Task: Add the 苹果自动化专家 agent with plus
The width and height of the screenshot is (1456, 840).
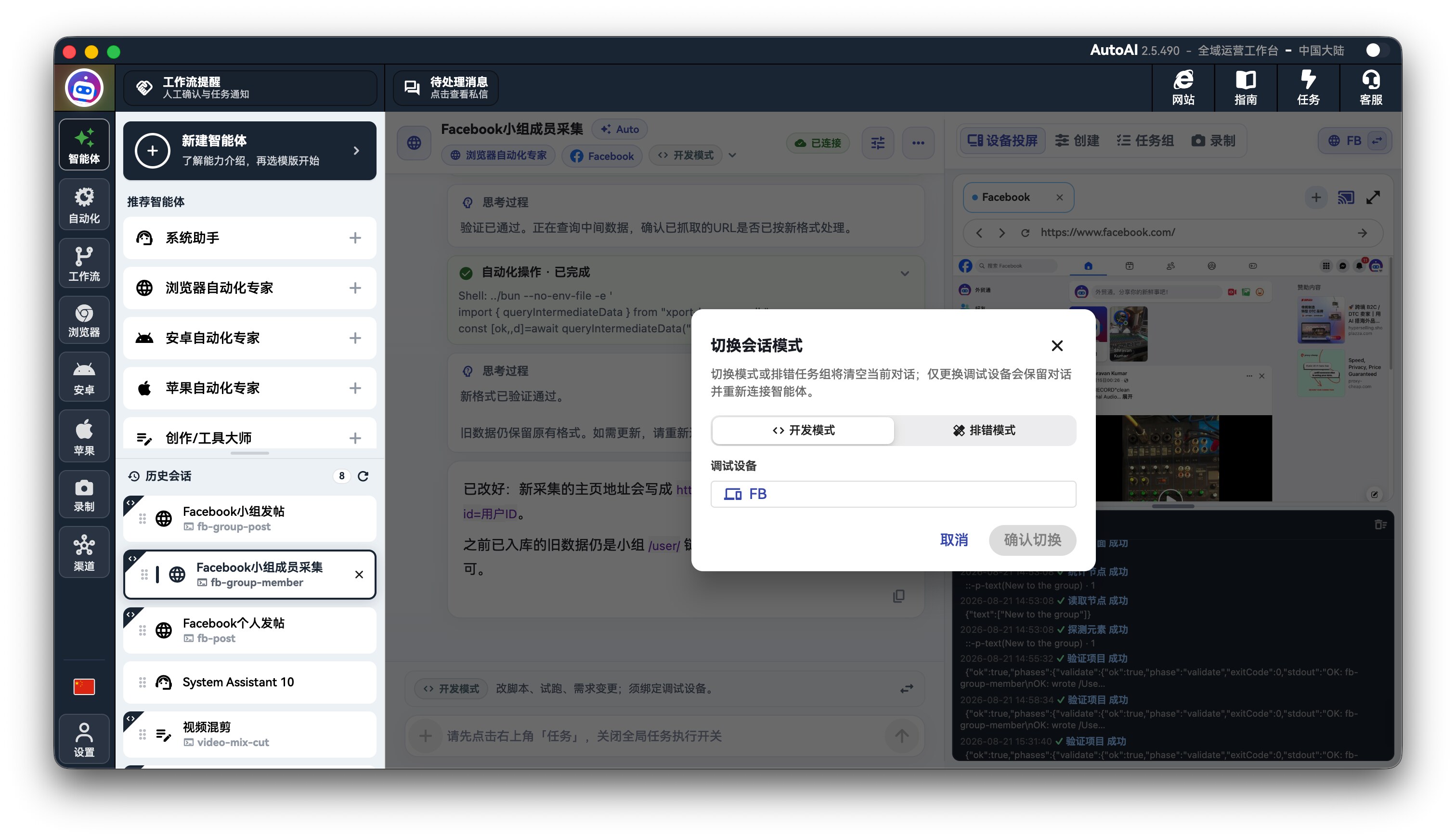Action: 355,388
